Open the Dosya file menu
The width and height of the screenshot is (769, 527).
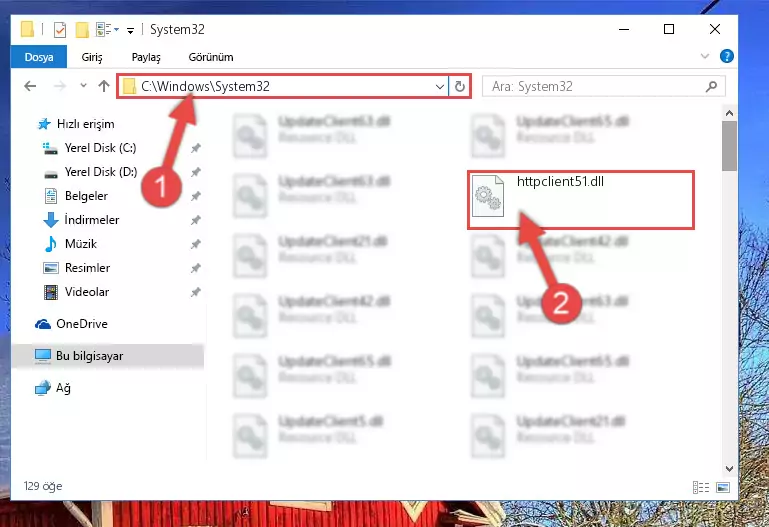(x=39, y=57)
